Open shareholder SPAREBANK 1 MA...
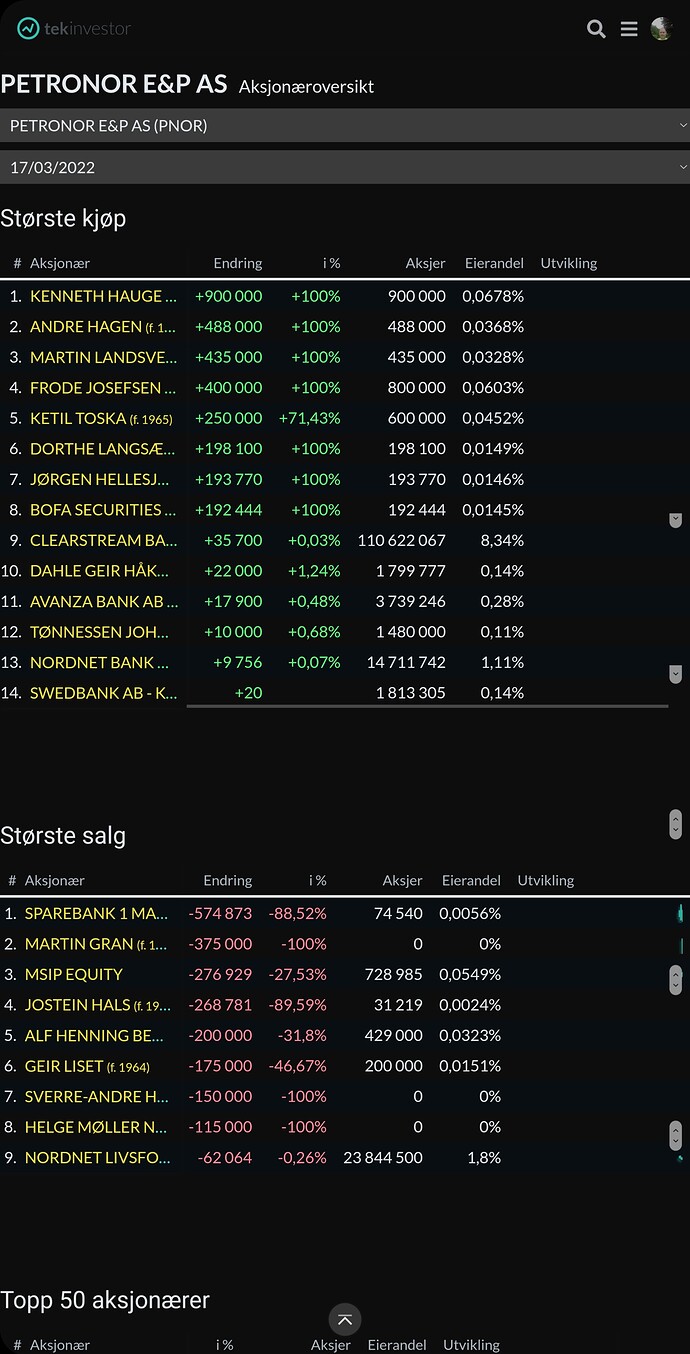Image resolution: width=690 pixels, height=1354 pixels. coord(97,913)
